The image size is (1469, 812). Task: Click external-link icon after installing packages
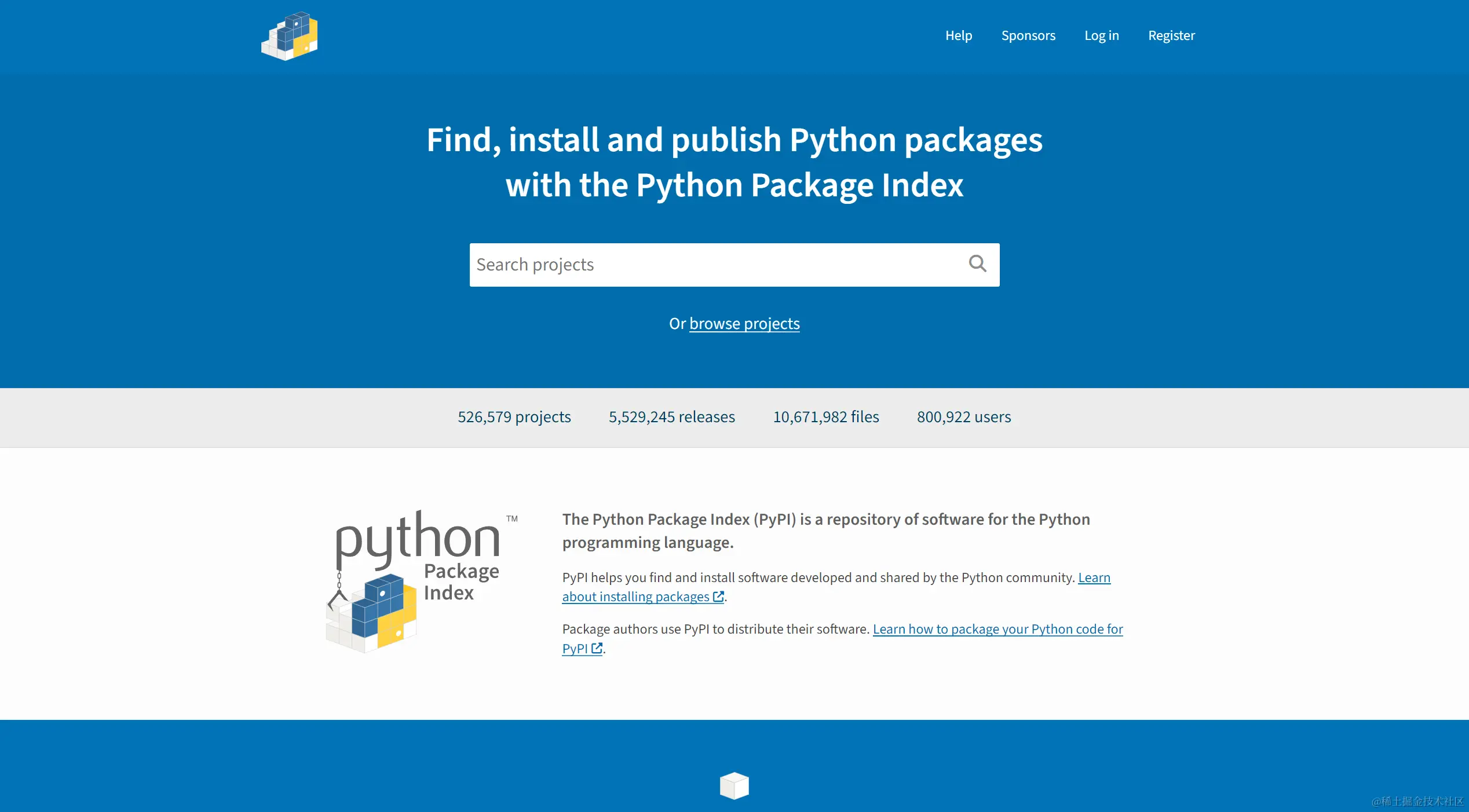718,597
